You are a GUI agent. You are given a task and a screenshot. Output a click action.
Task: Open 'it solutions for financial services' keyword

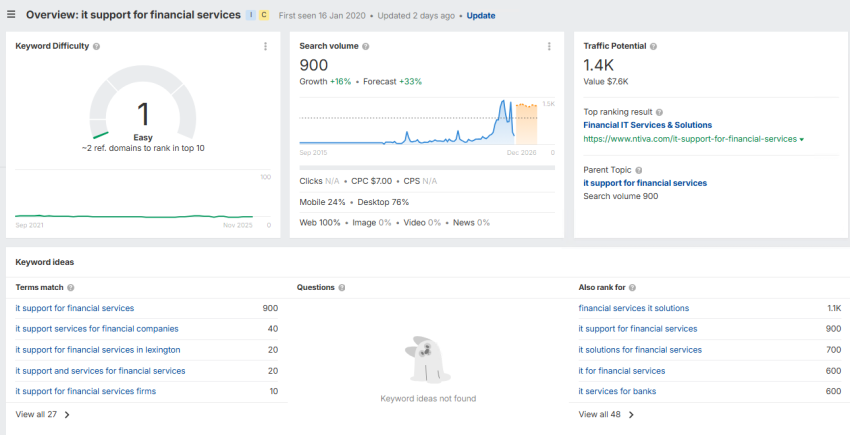point(640,350)
